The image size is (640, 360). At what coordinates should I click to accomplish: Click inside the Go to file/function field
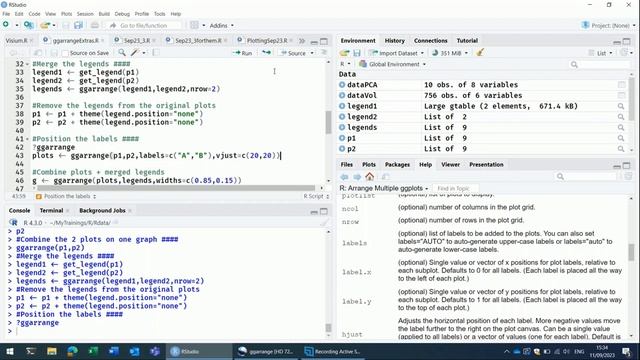(144, 25)
